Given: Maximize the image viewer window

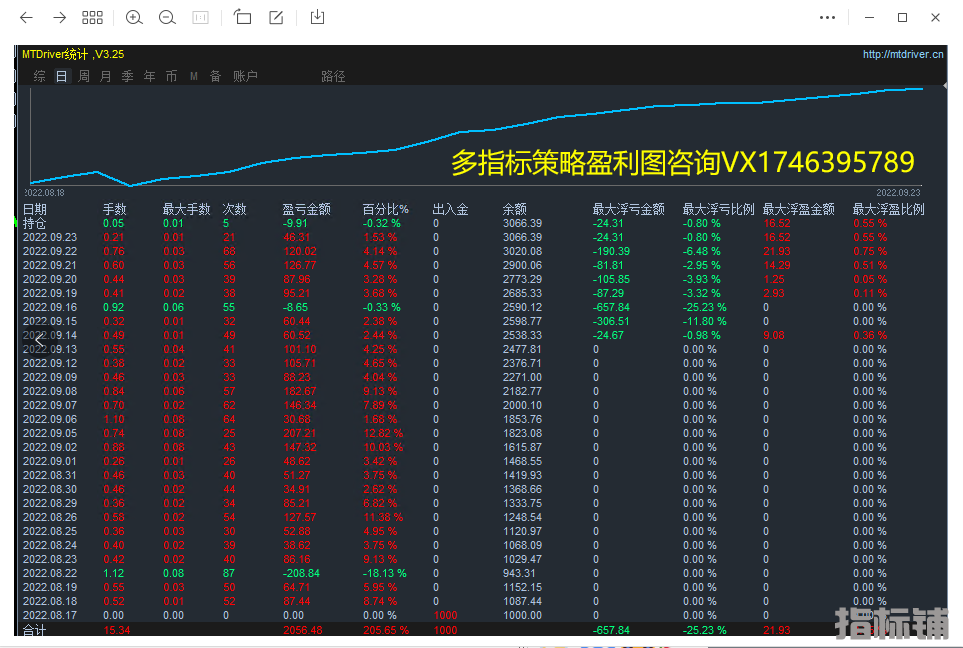Looking at the screenshot, I should [902, 17].
